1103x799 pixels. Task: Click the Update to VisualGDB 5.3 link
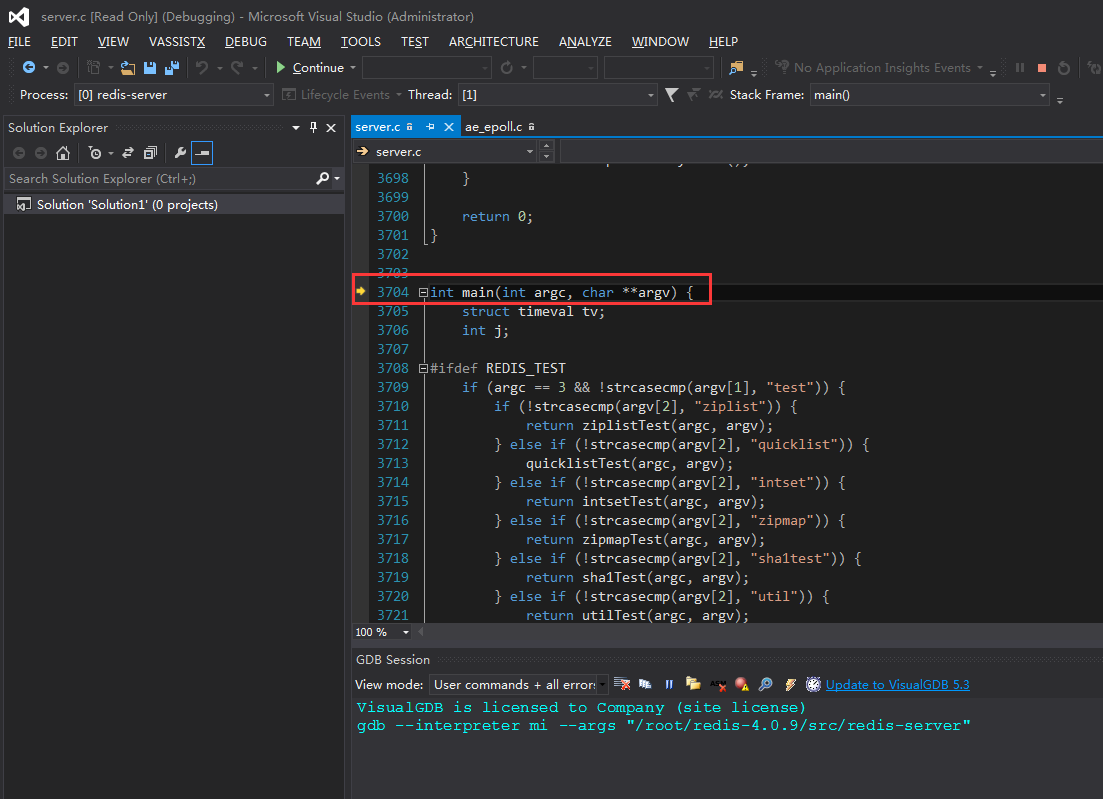898,684
